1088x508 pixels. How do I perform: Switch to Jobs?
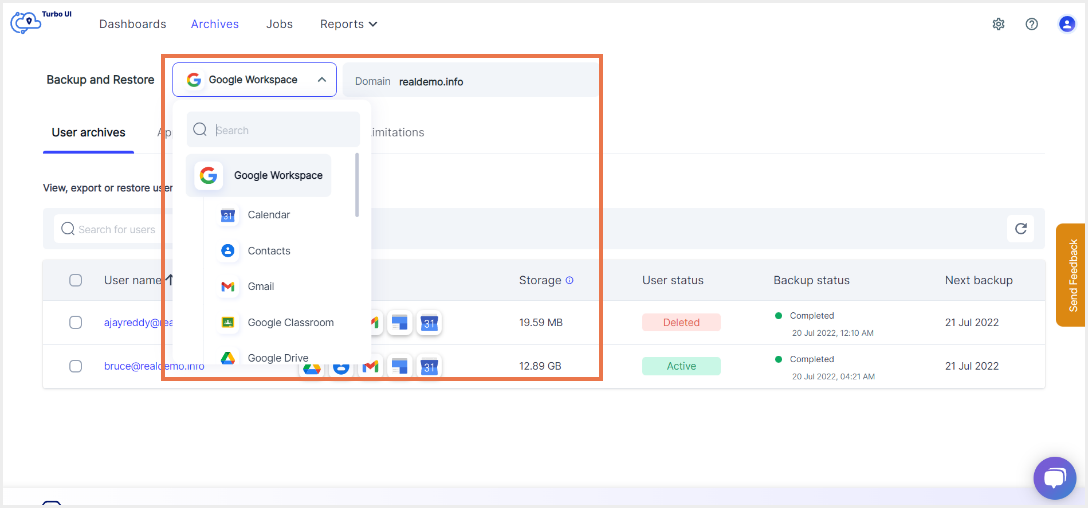(x=280, y=24)
